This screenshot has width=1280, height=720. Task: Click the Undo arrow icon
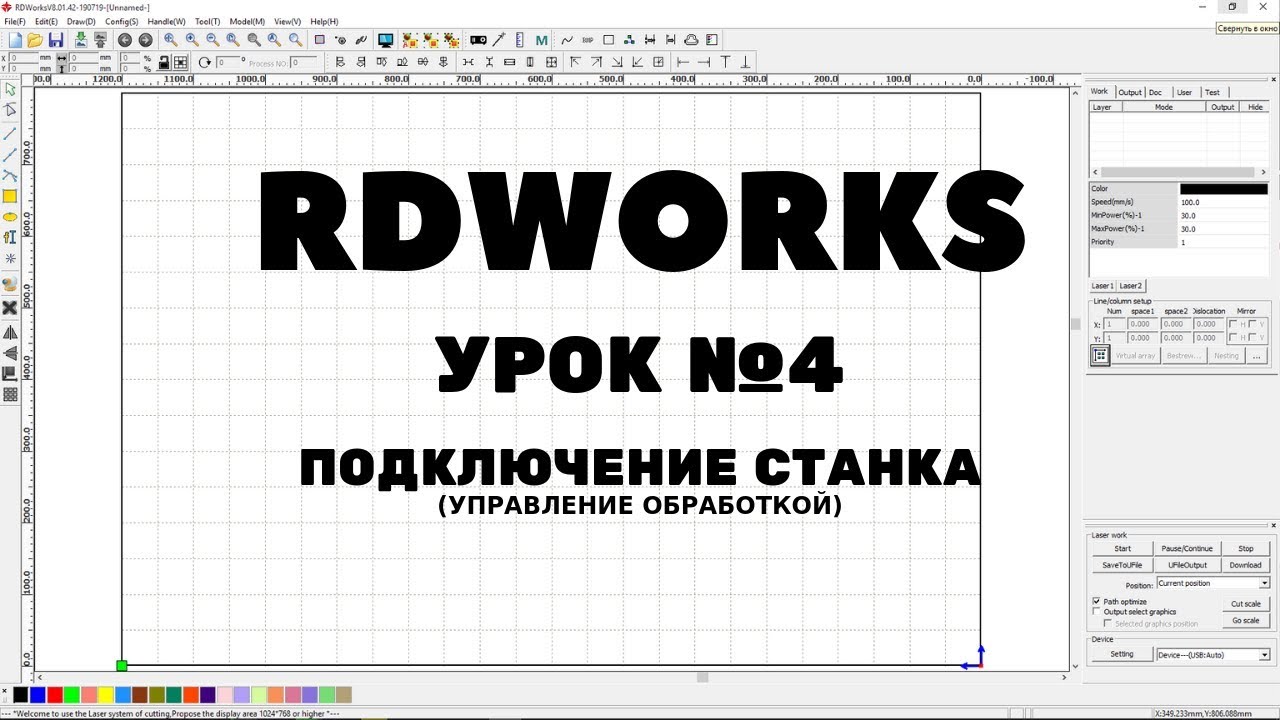coord(124,40)
